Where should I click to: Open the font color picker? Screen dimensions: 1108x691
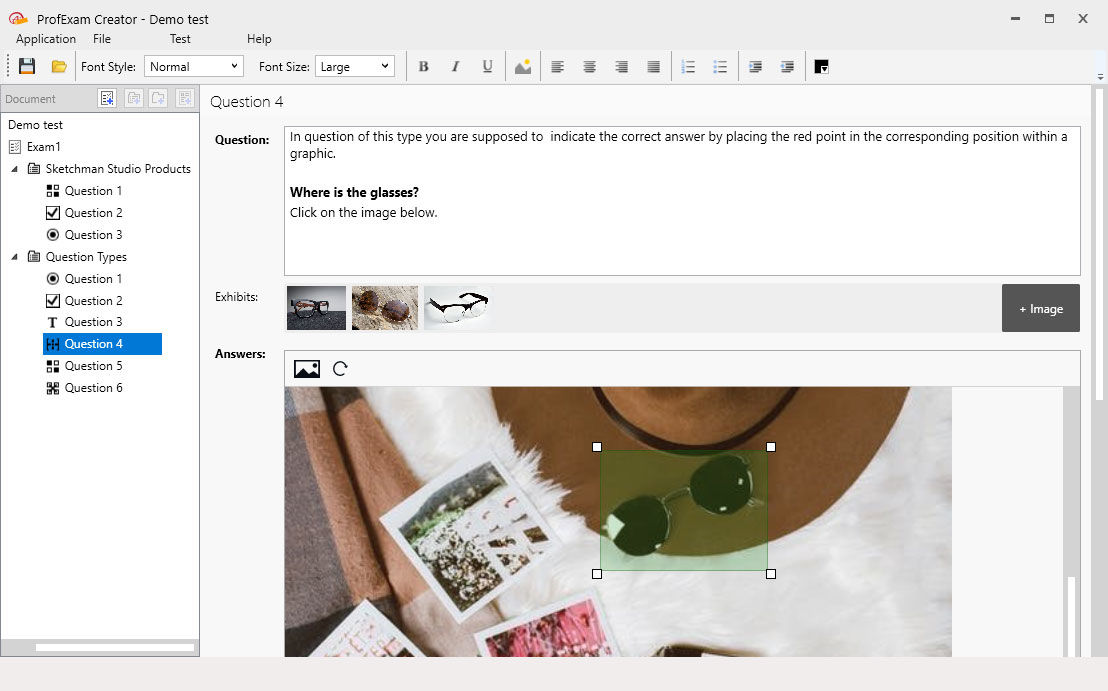pos(821,66)
